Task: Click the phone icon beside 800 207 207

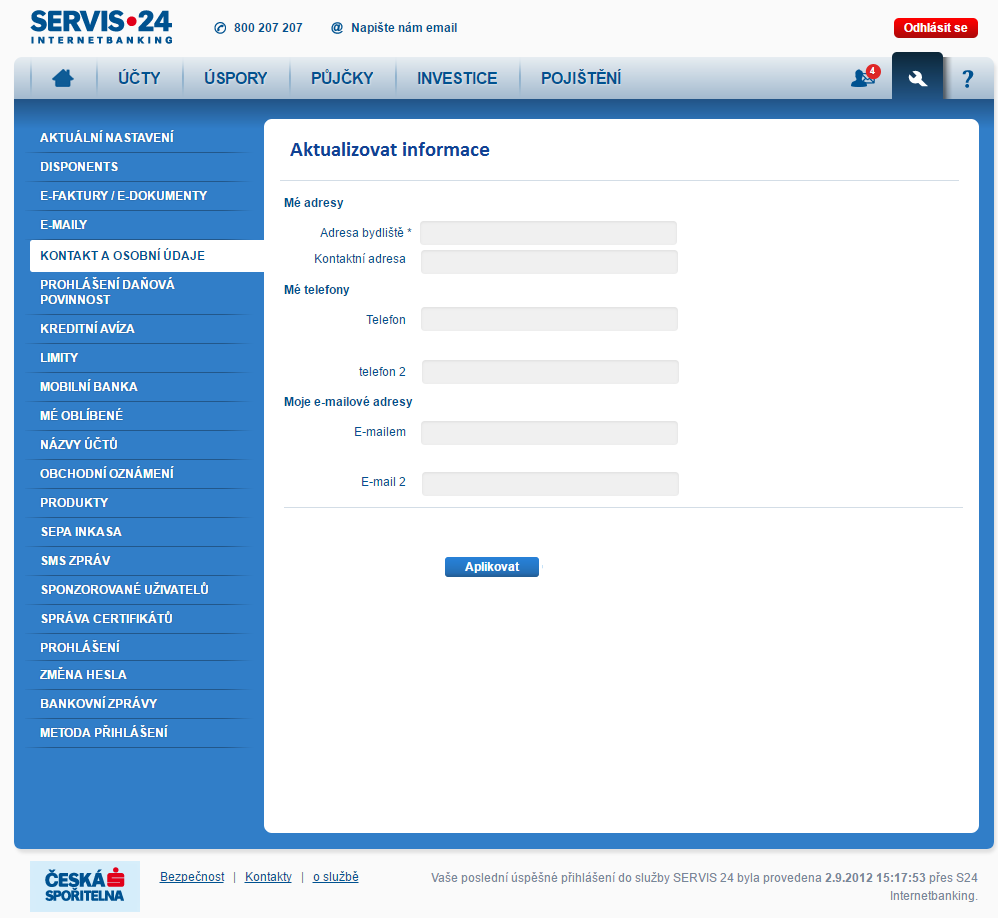Action: tap(220, 28)
